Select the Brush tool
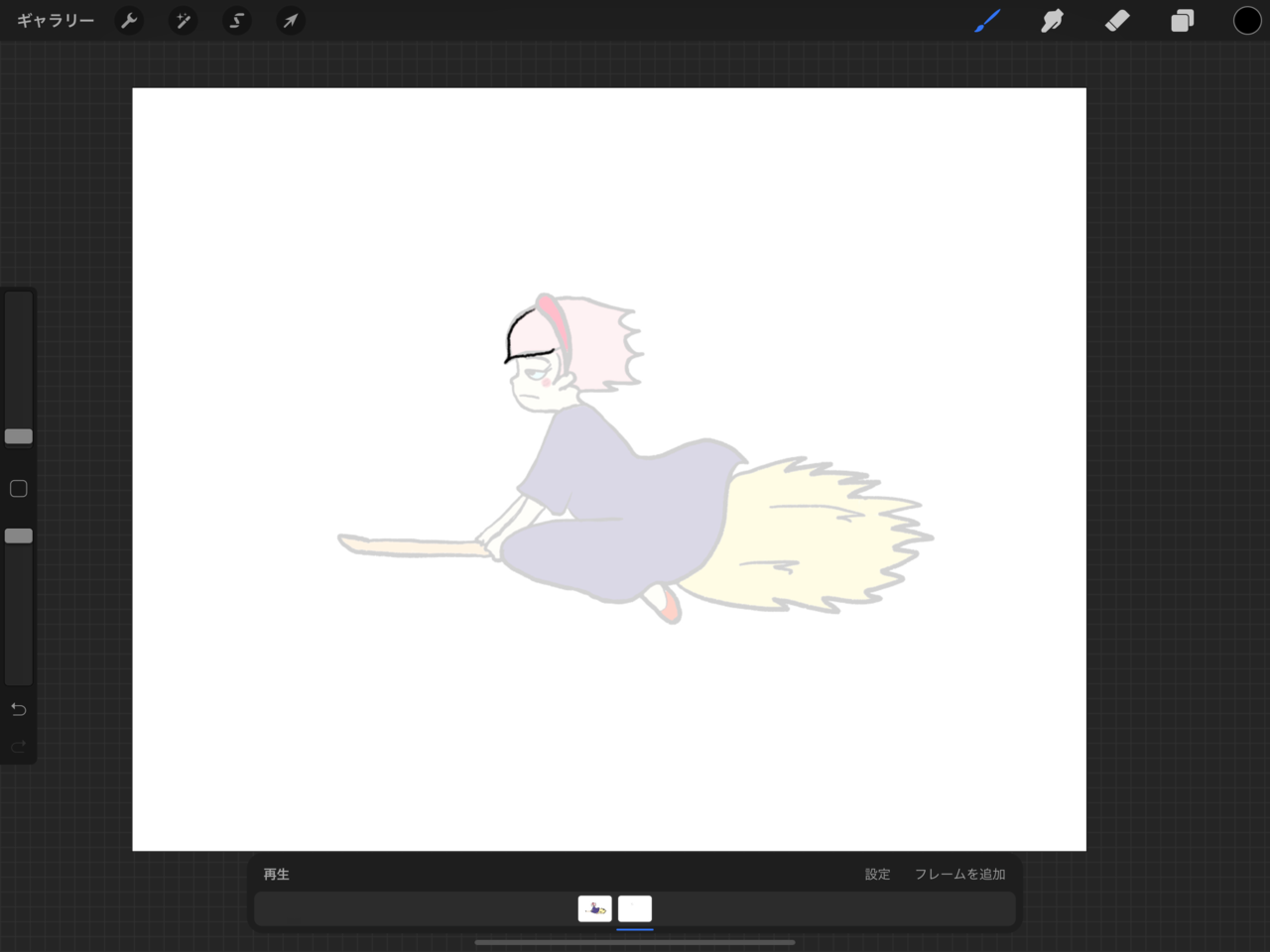 986,21
